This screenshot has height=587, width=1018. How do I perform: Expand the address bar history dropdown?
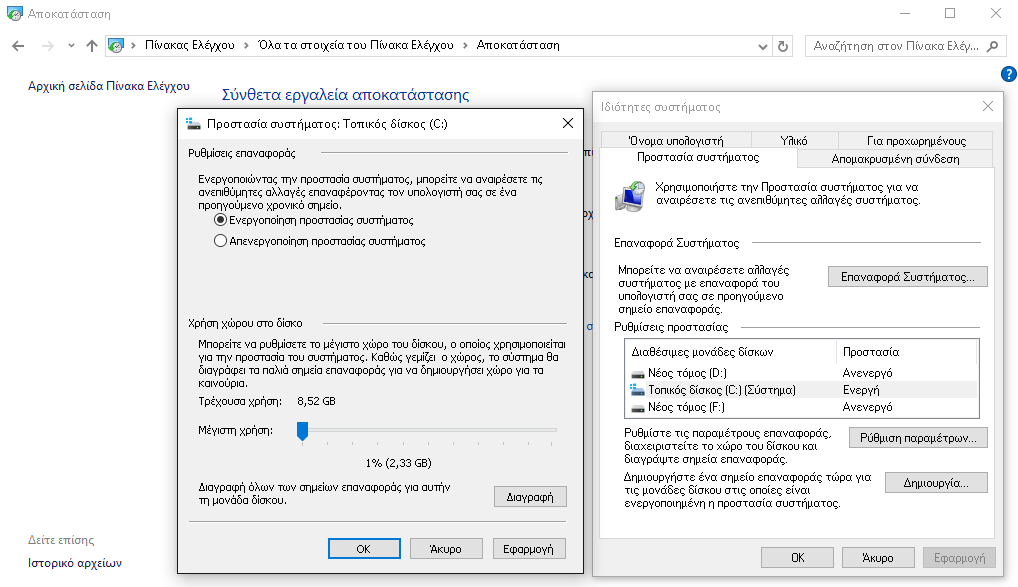tap(763, 47)
